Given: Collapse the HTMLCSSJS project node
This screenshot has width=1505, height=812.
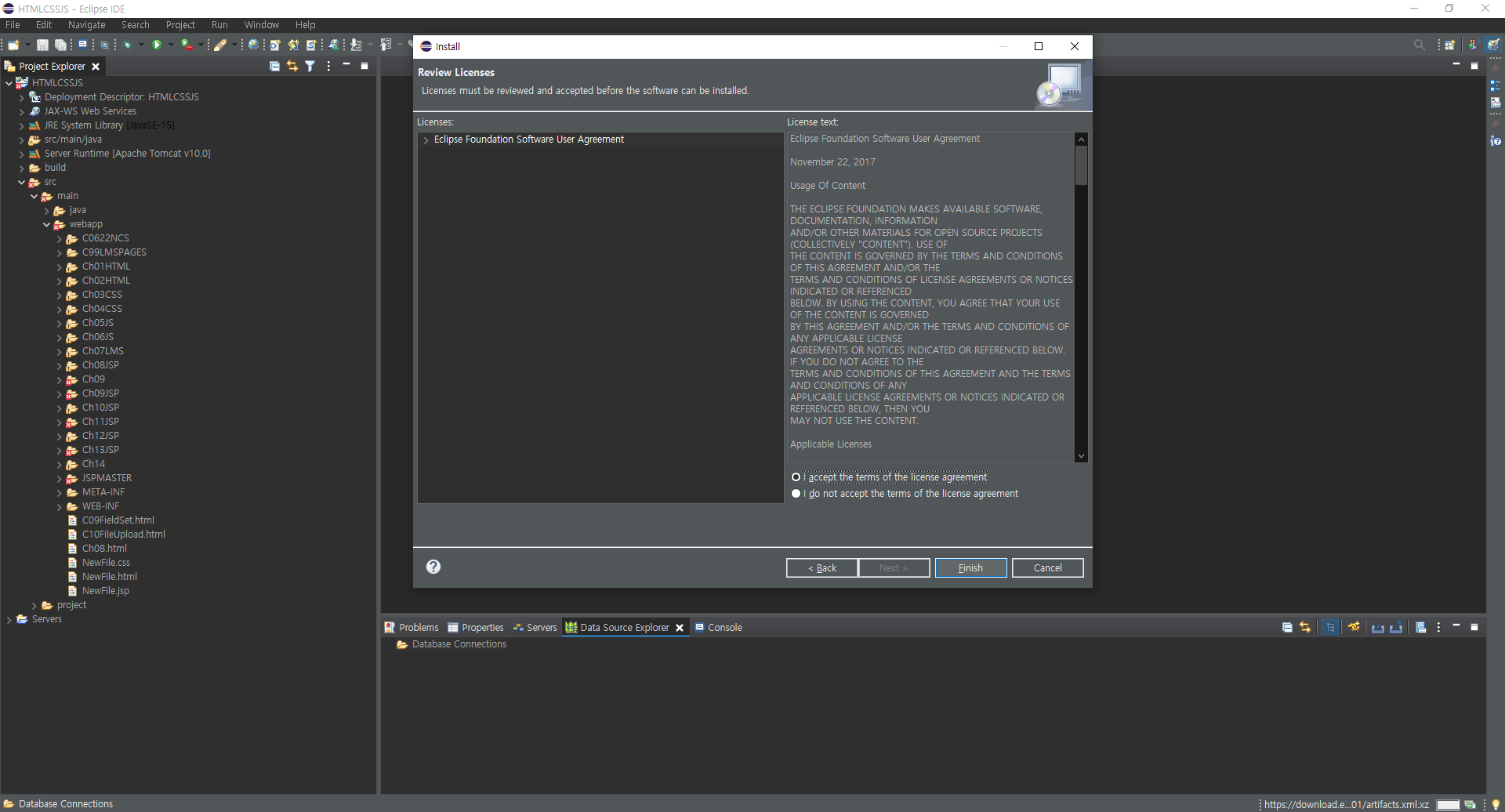Looking at the screenshot, I should point(9,83).
